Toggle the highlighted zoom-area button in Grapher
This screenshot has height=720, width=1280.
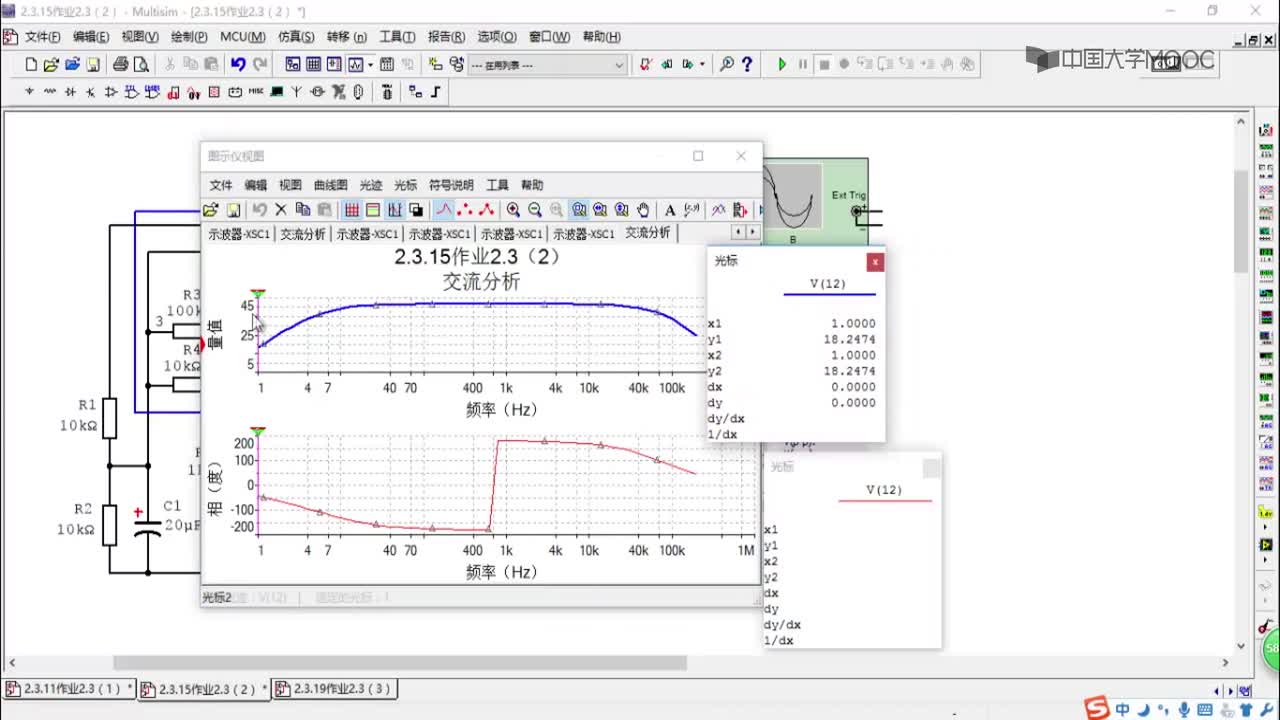pyautogui.click(x=579, y=210)
